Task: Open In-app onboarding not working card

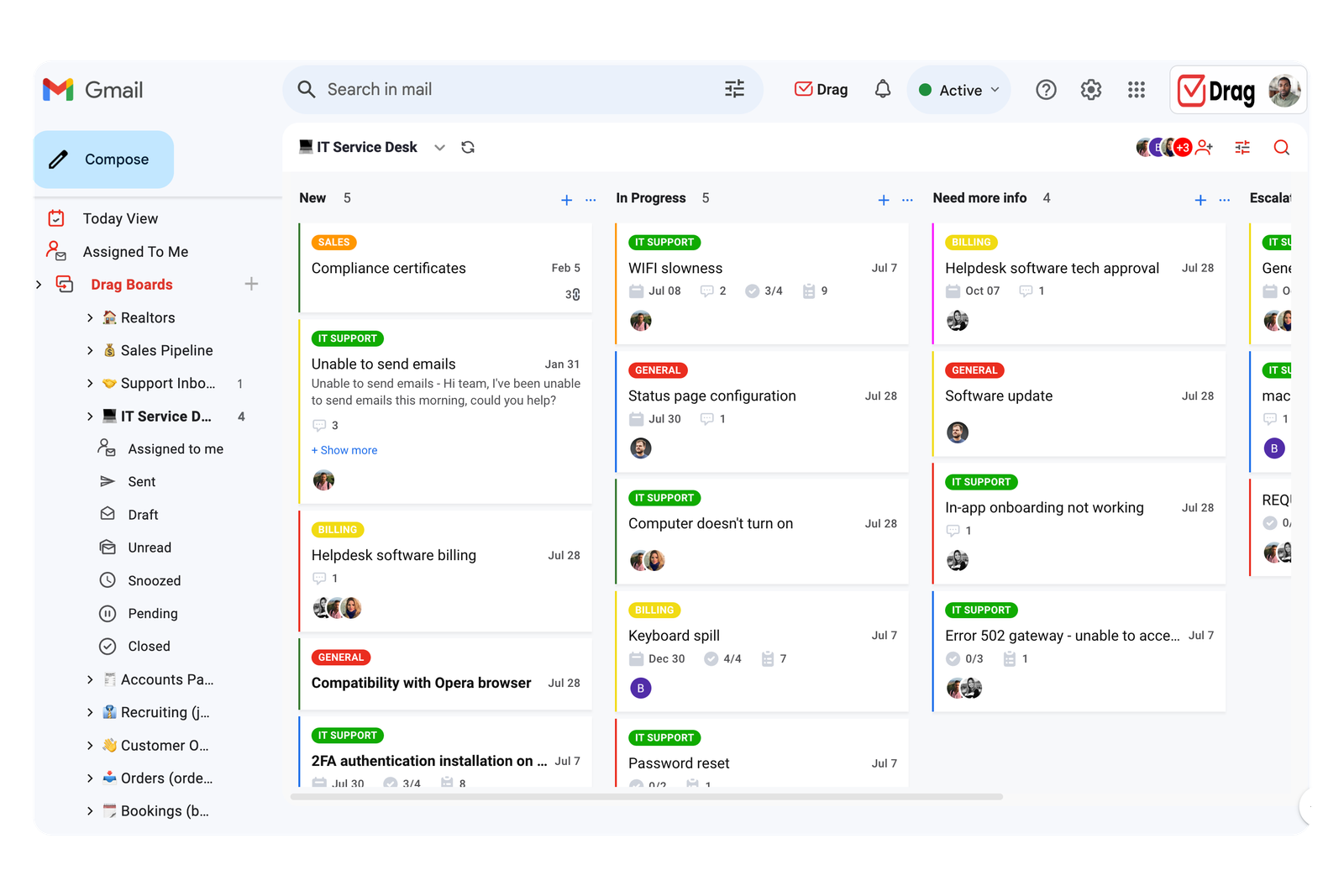Action: 1079,524
